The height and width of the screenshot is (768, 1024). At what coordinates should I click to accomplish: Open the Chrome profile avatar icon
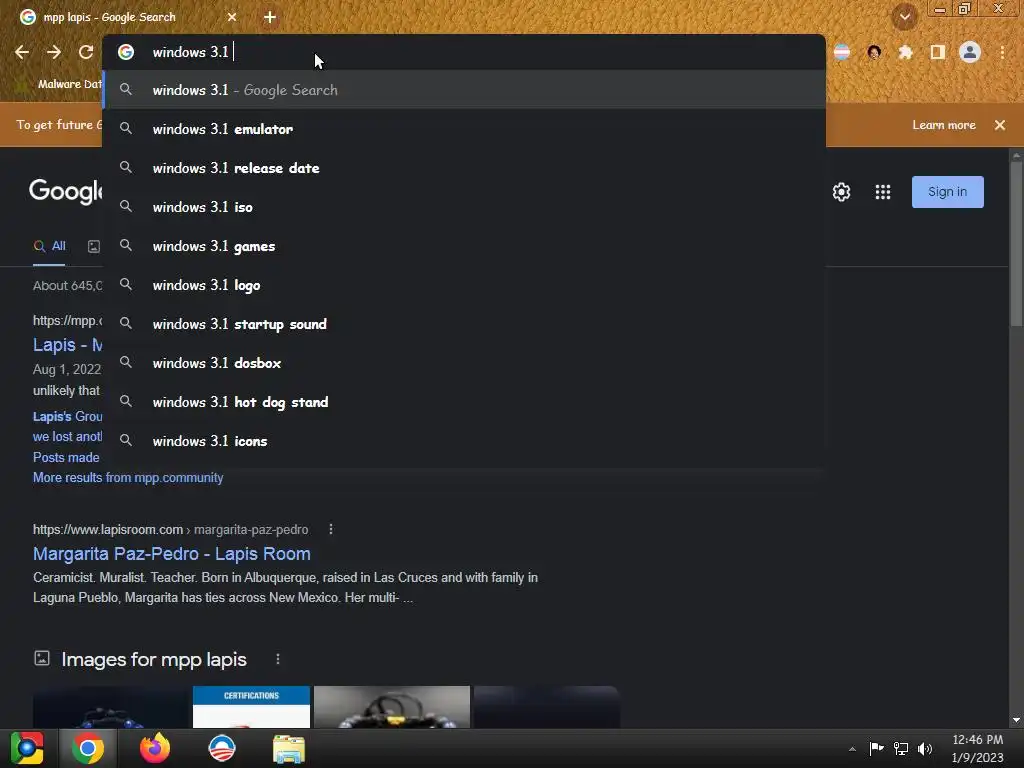[970, 52]
